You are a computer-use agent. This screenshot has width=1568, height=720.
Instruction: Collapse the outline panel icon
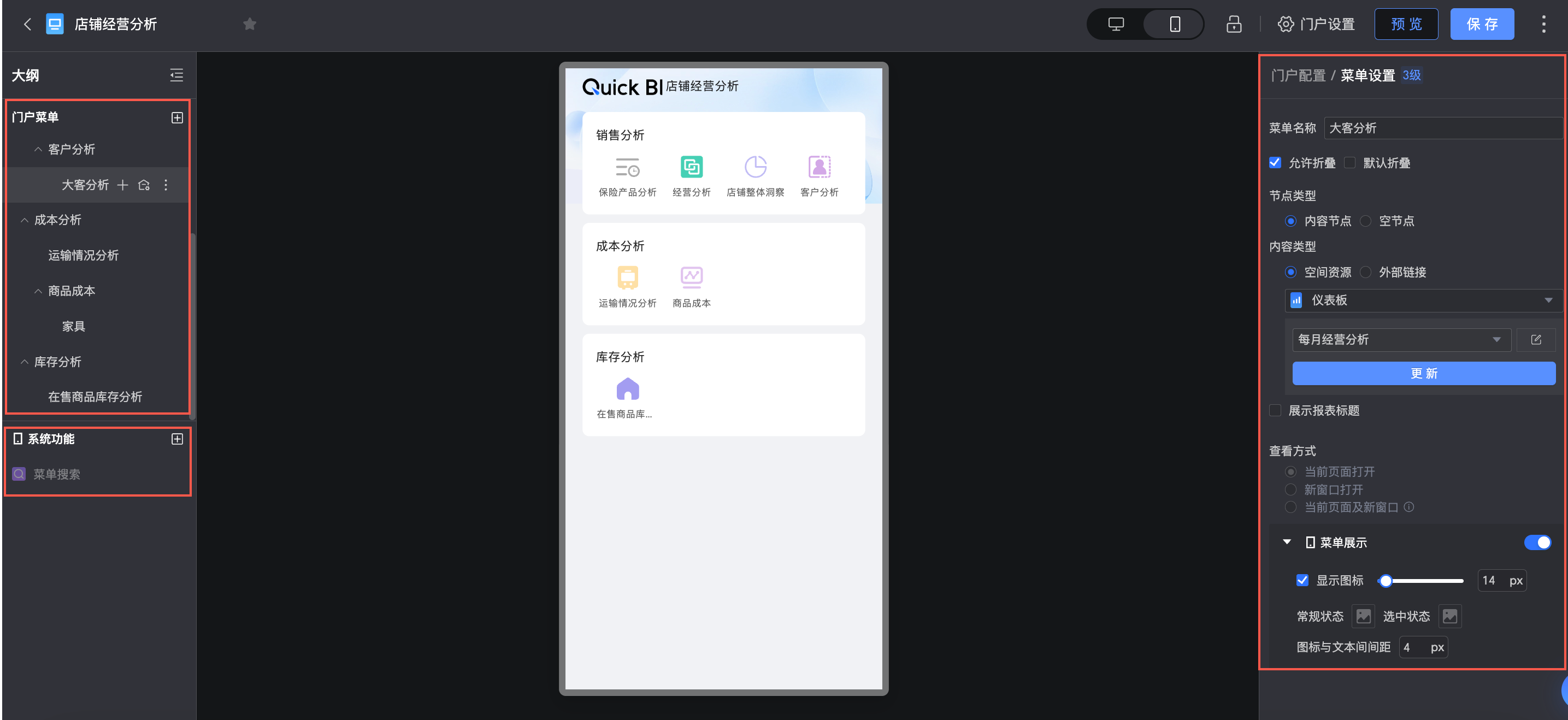176,75
